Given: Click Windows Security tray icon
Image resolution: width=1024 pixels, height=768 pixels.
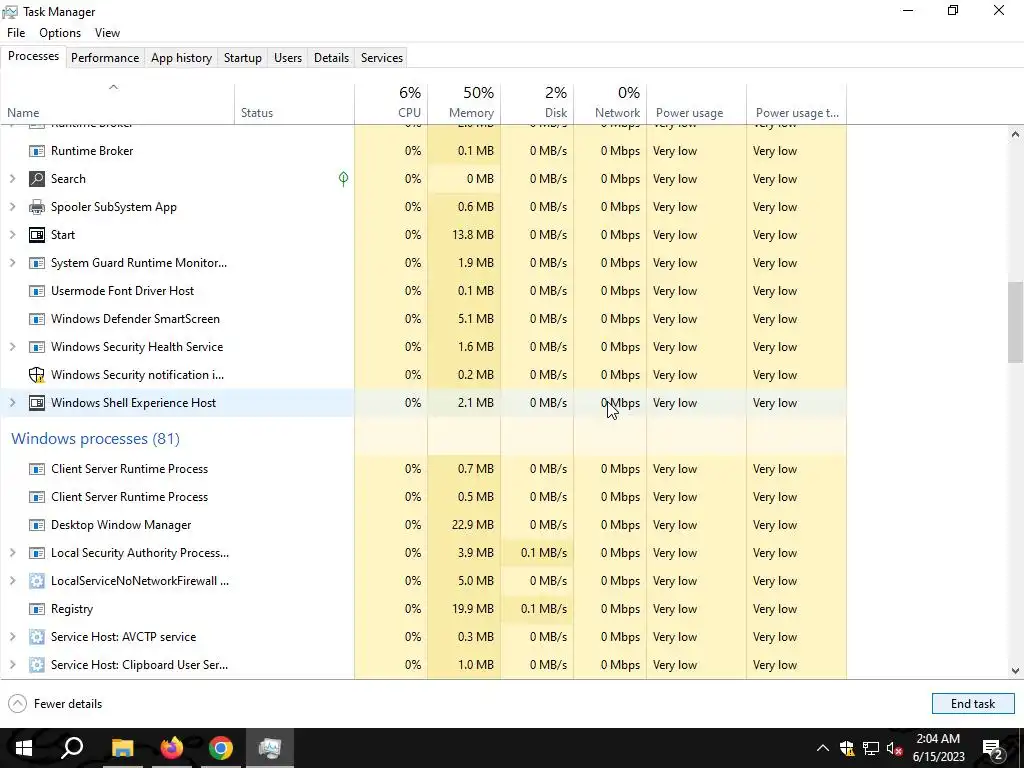Looking at the screenshot, I should tap(847, 748).
